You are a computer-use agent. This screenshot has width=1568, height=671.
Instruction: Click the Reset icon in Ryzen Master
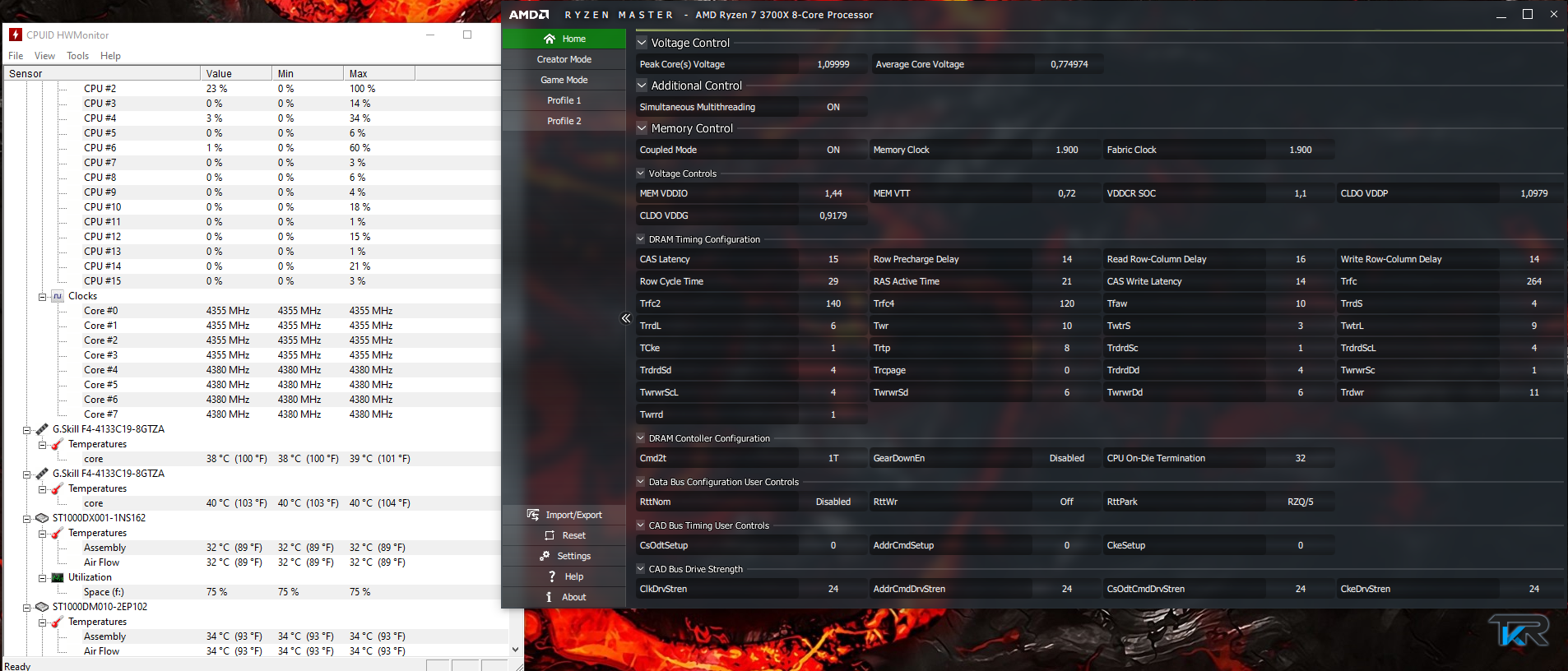point(550,535)
